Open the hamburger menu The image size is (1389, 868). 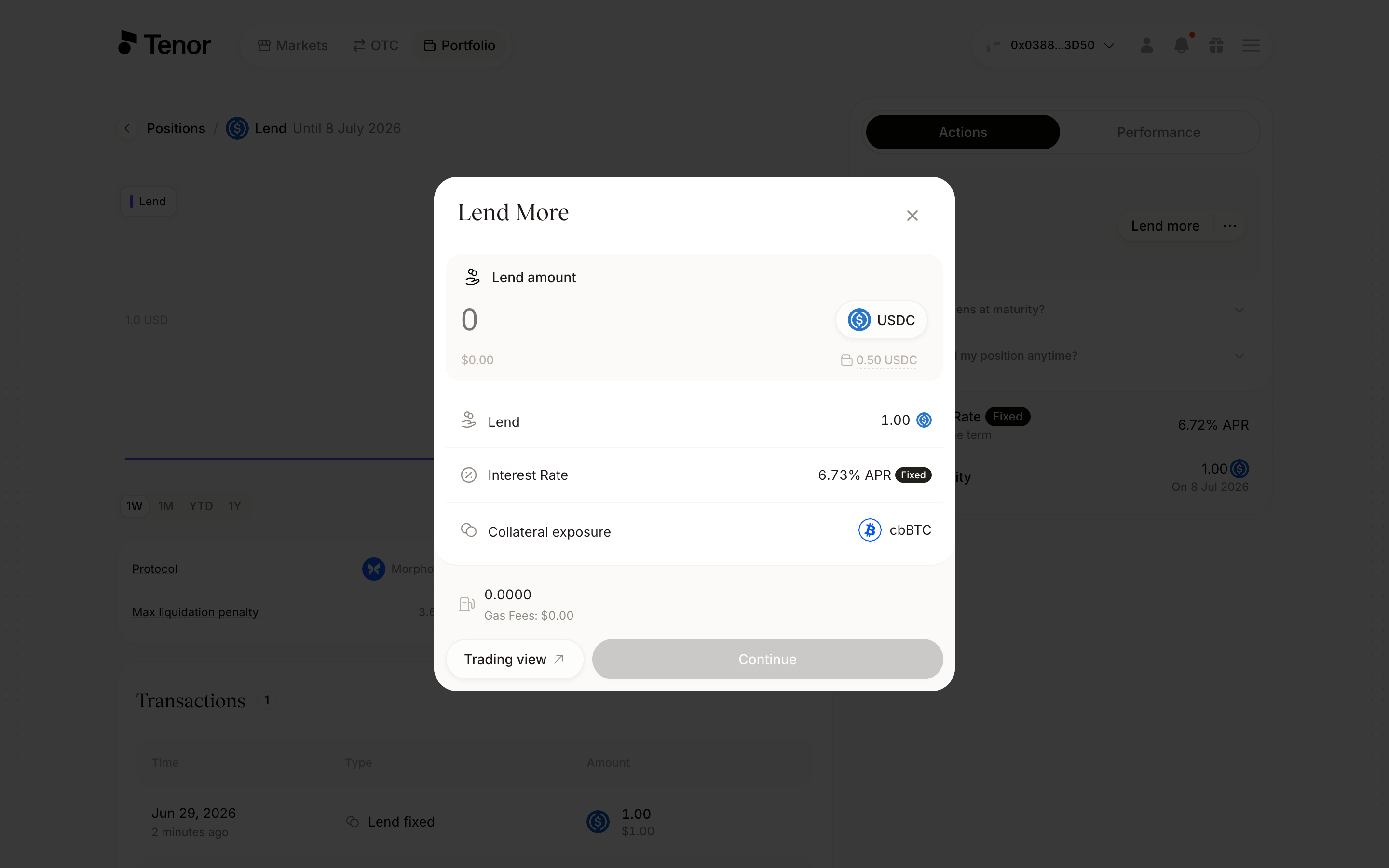tap(1251, 45)
